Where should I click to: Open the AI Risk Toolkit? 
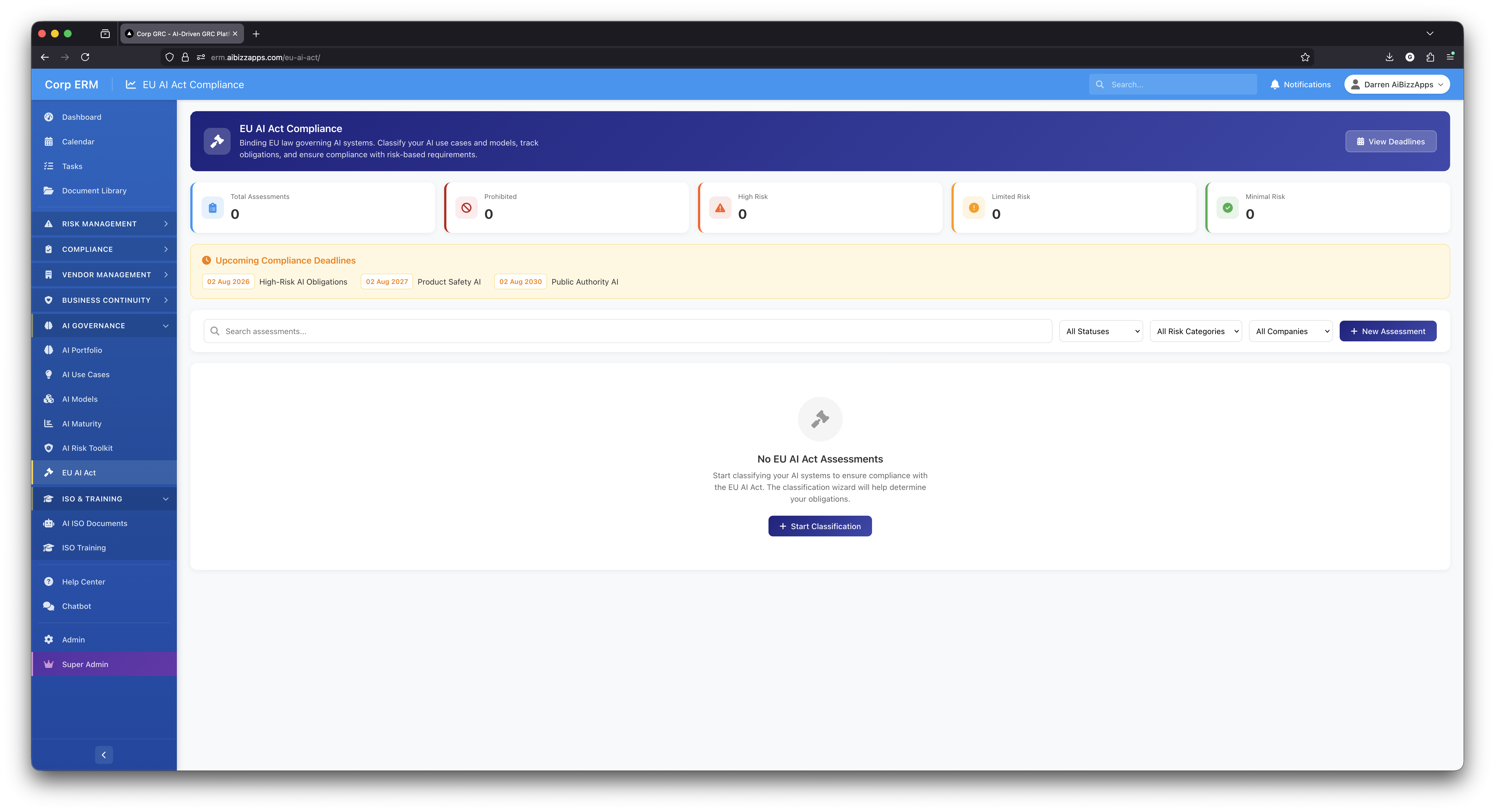coord(87,447)
